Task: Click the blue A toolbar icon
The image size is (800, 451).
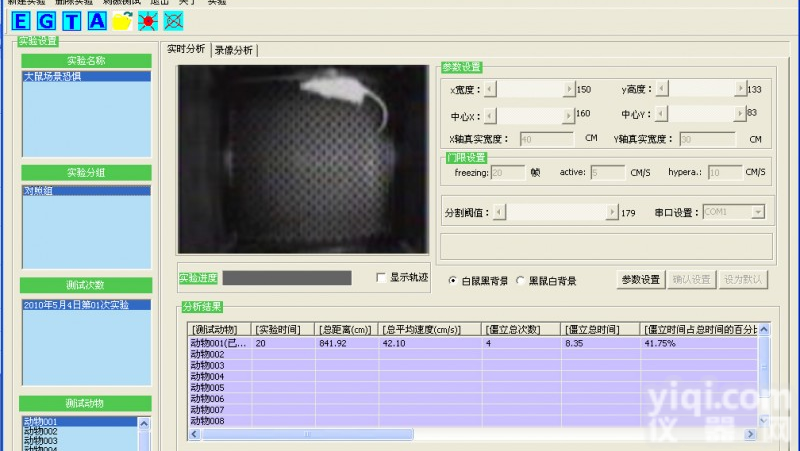Action: click(x=97, y=20)
